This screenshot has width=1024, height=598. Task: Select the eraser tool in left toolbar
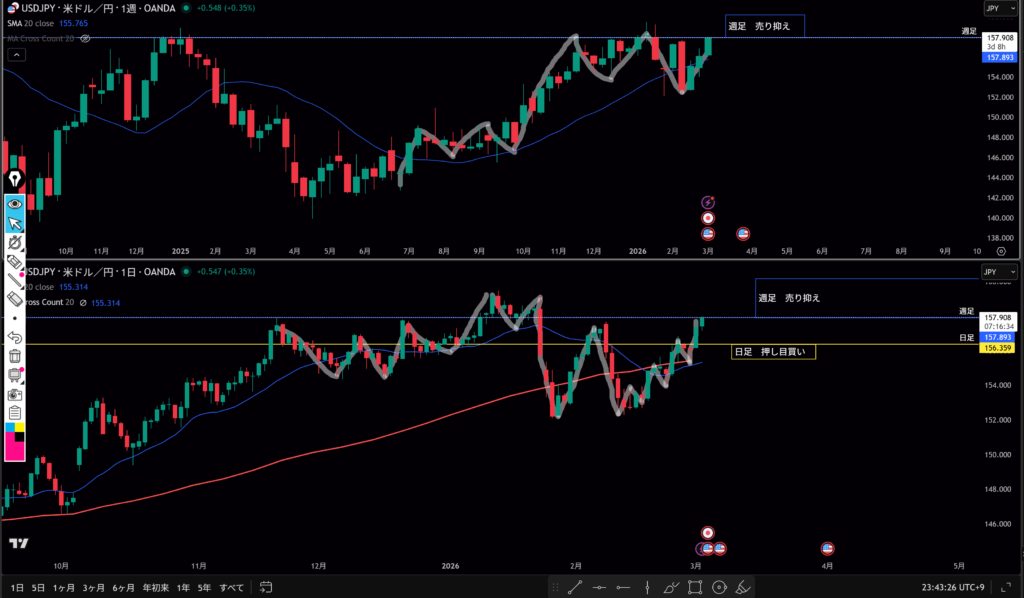tap(15, 299)
